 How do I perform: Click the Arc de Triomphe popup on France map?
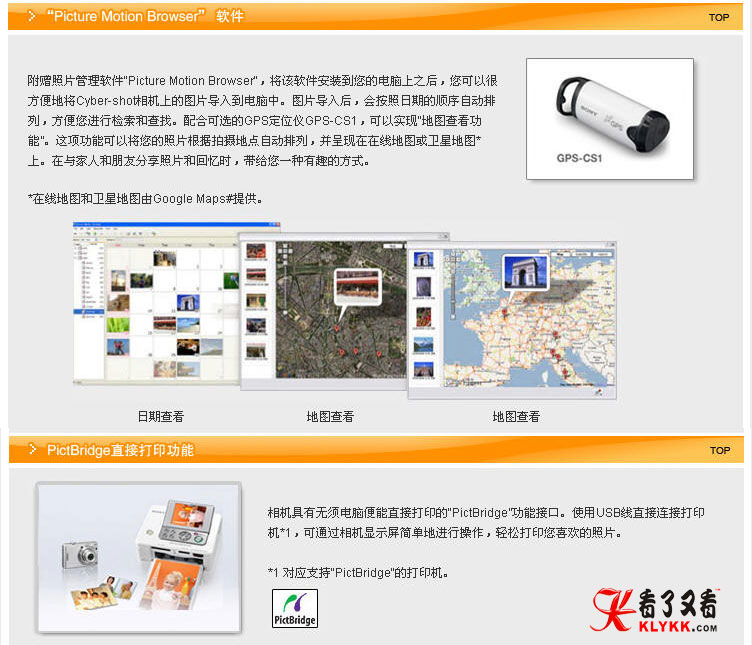click(x=525, y=272)
